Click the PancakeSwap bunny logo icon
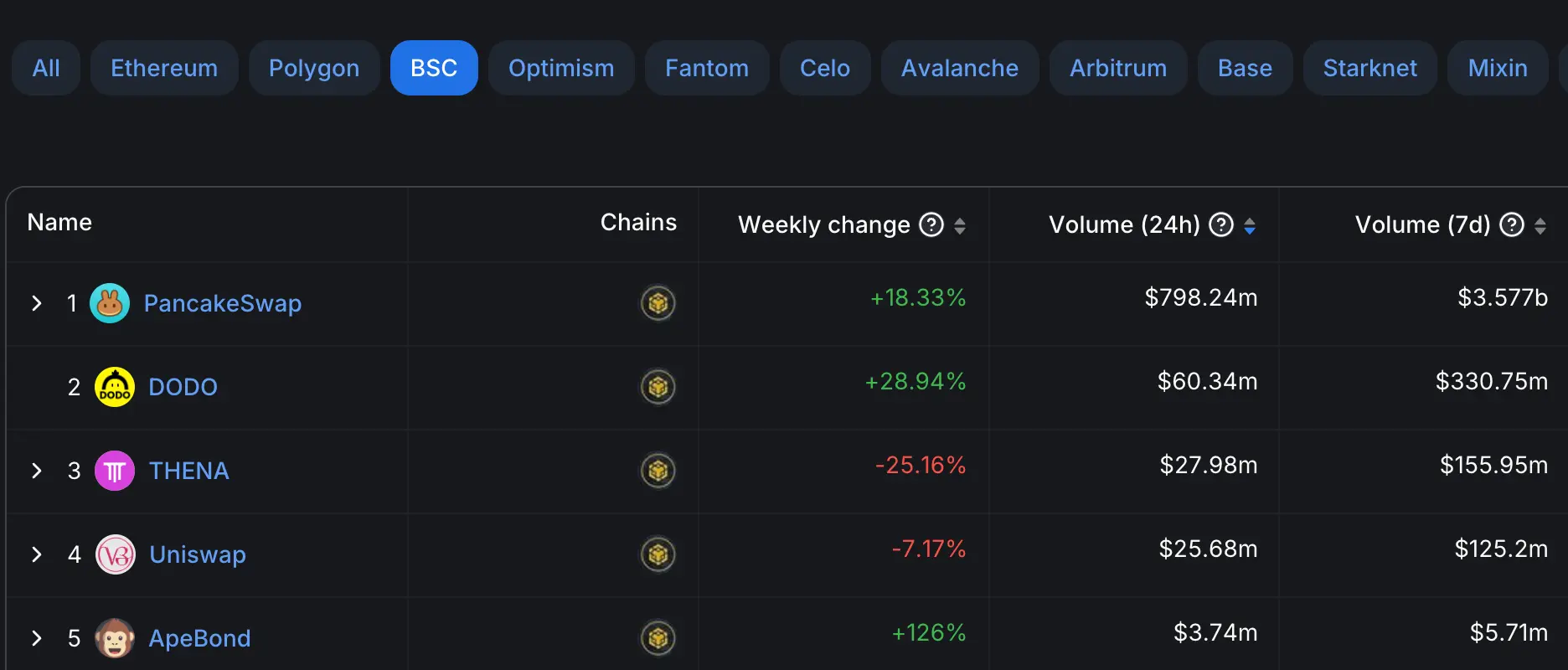Image resolution: width=1568 pixels, height=670 pixels. [110, 303]
